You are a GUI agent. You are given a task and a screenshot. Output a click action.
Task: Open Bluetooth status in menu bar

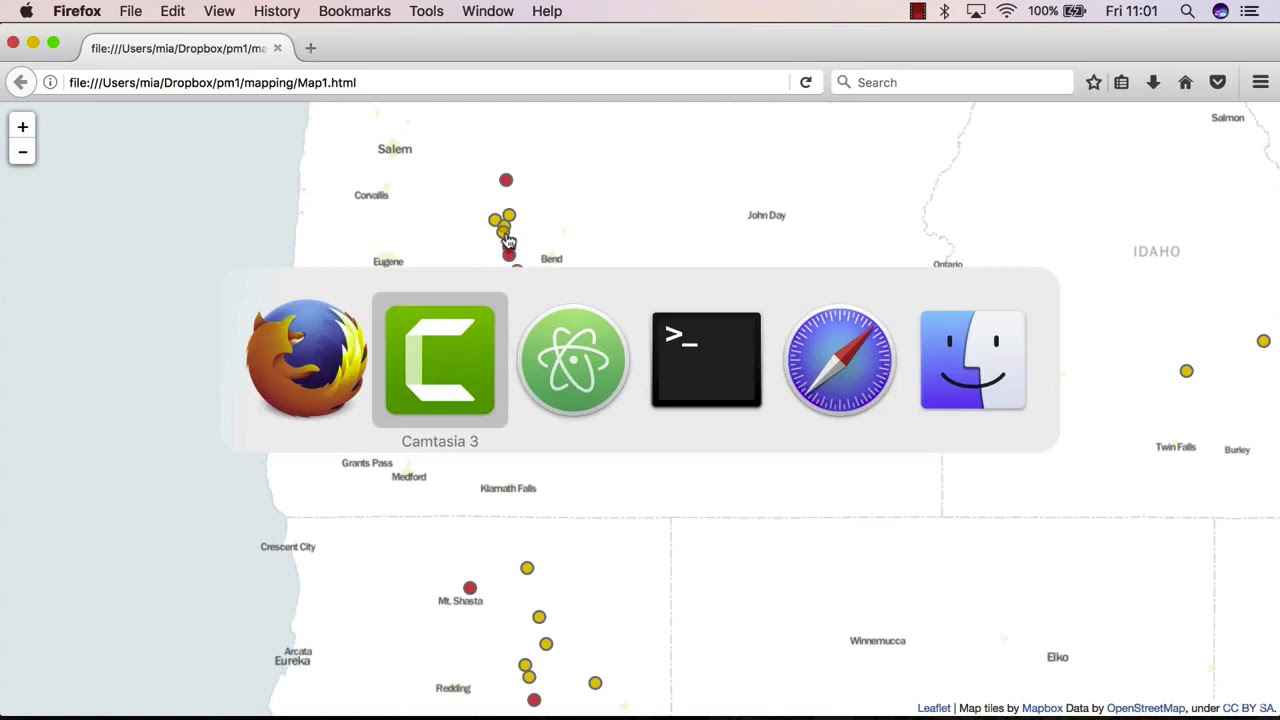click(945, 11)
